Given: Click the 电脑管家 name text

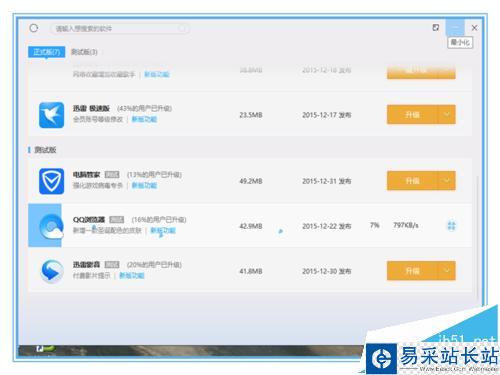Looking at the screenshot, I should (x=86, y=174).
